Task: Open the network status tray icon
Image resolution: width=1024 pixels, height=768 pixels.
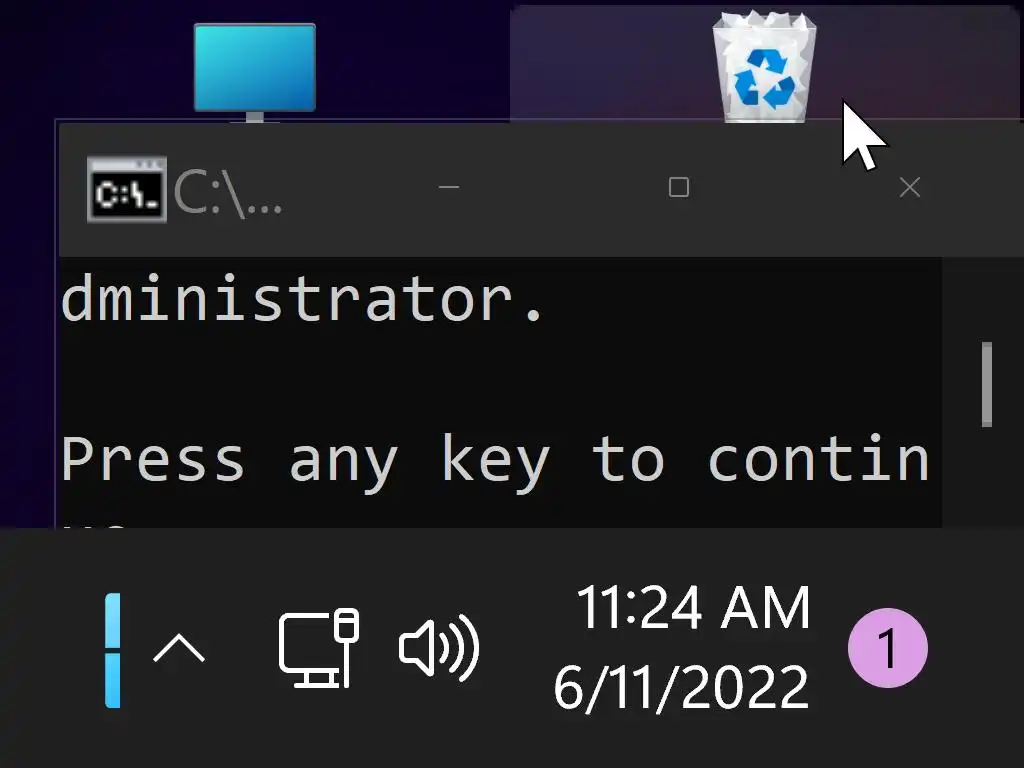Action: point(319,648)
